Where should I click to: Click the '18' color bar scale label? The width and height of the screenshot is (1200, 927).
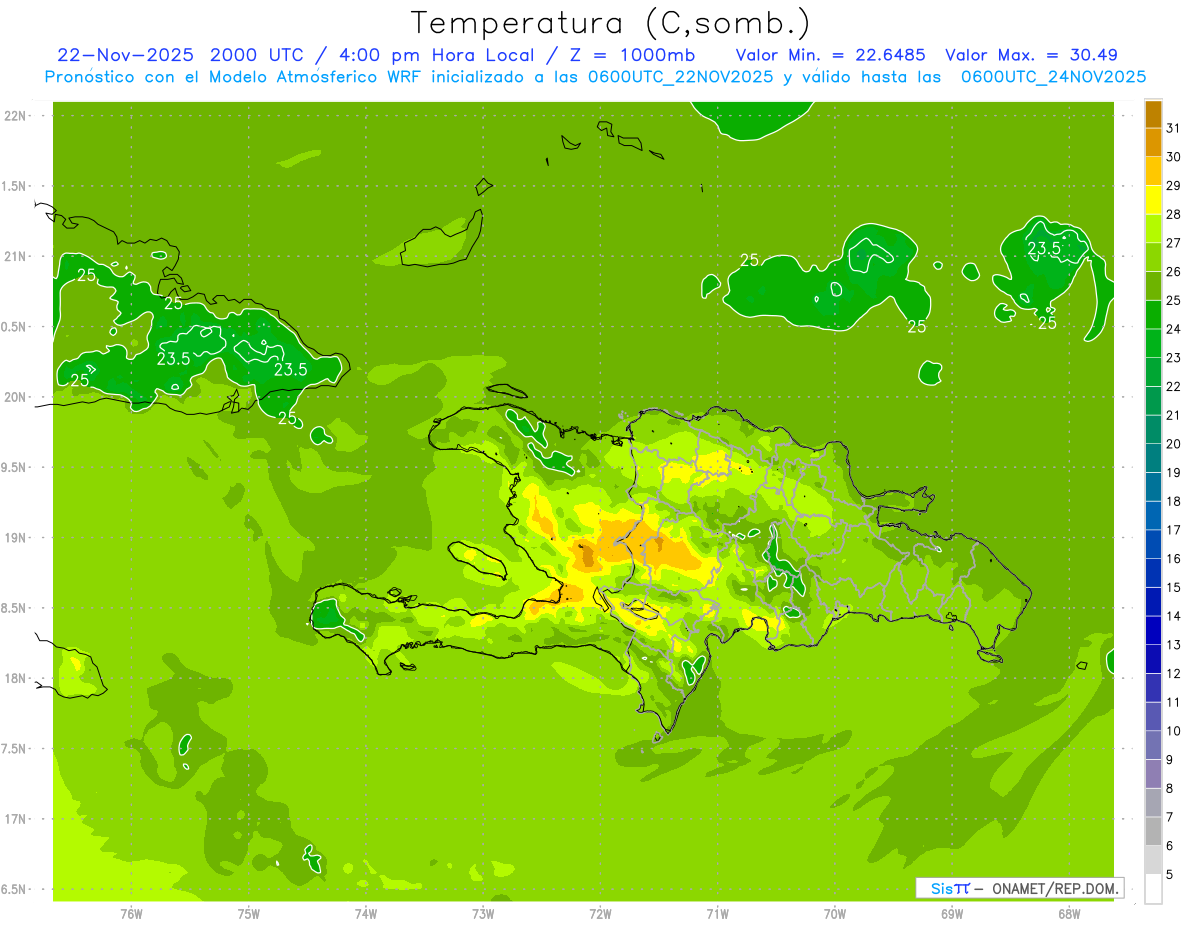[x=1173, y=501]
